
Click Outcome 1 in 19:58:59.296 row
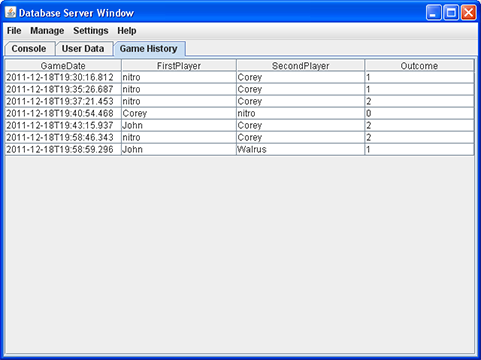419,149
